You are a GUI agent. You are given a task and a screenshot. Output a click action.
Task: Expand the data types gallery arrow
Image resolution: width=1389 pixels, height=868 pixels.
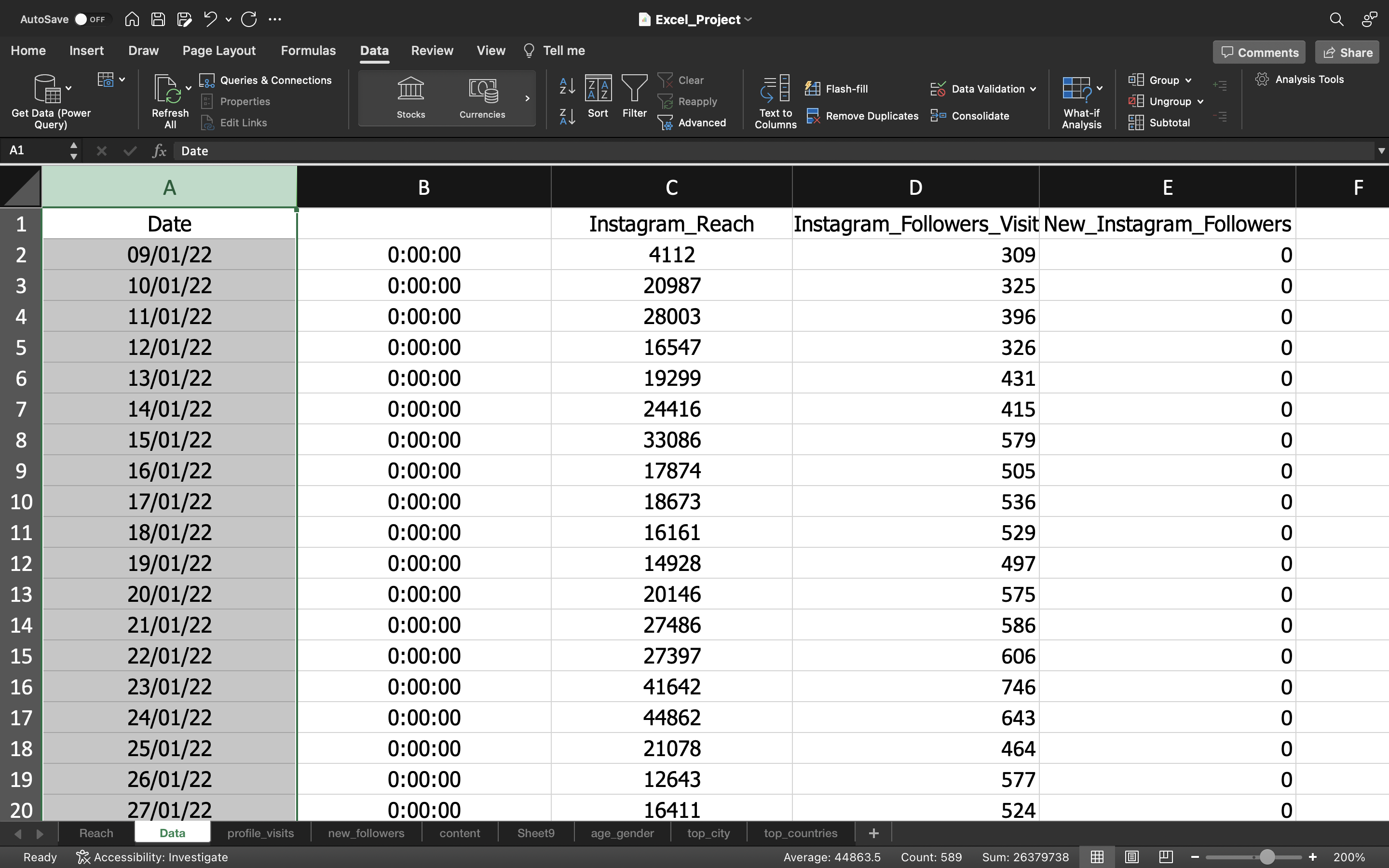pyautogui.click(x=527, y=98)
